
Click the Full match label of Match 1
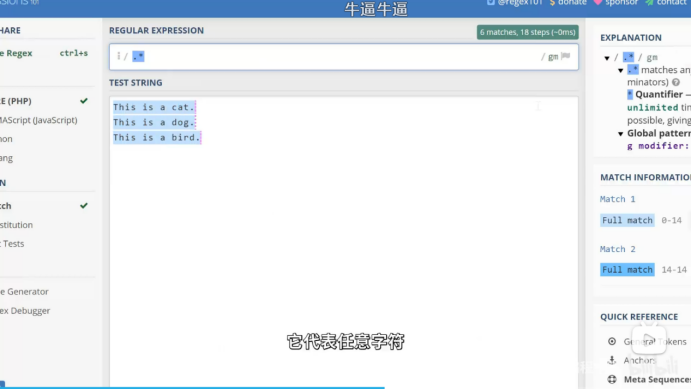tap(627, 220)
